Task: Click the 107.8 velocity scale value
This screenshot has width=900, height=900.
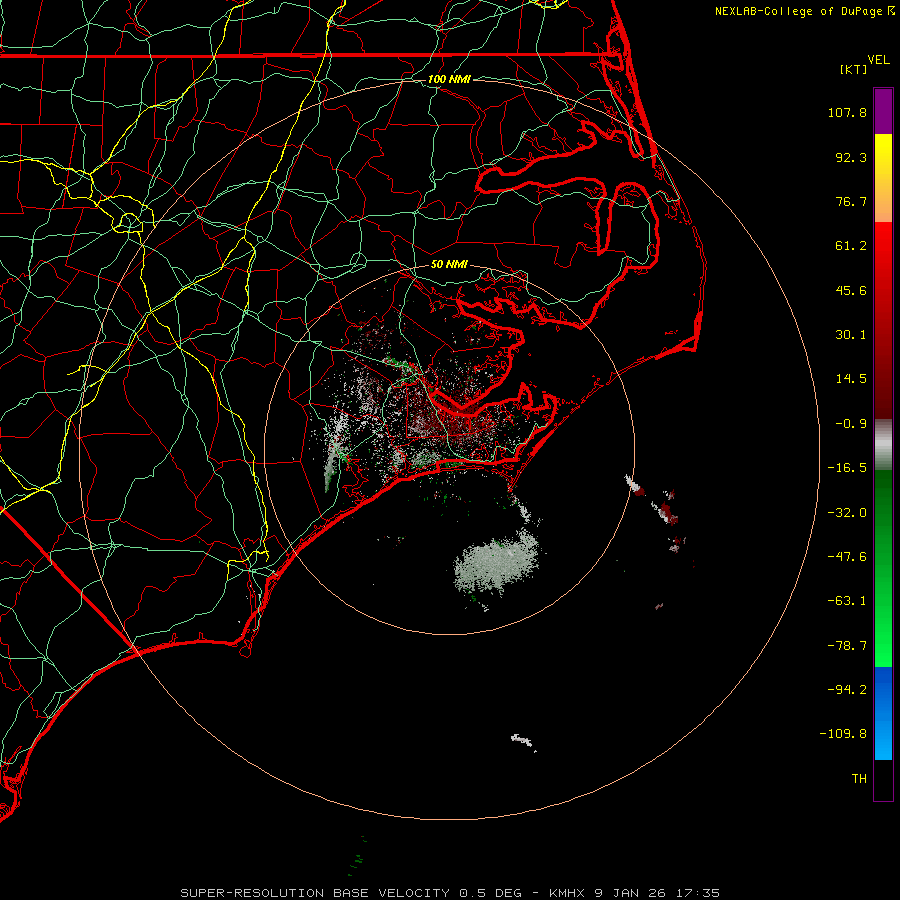Action: [847, 112]
